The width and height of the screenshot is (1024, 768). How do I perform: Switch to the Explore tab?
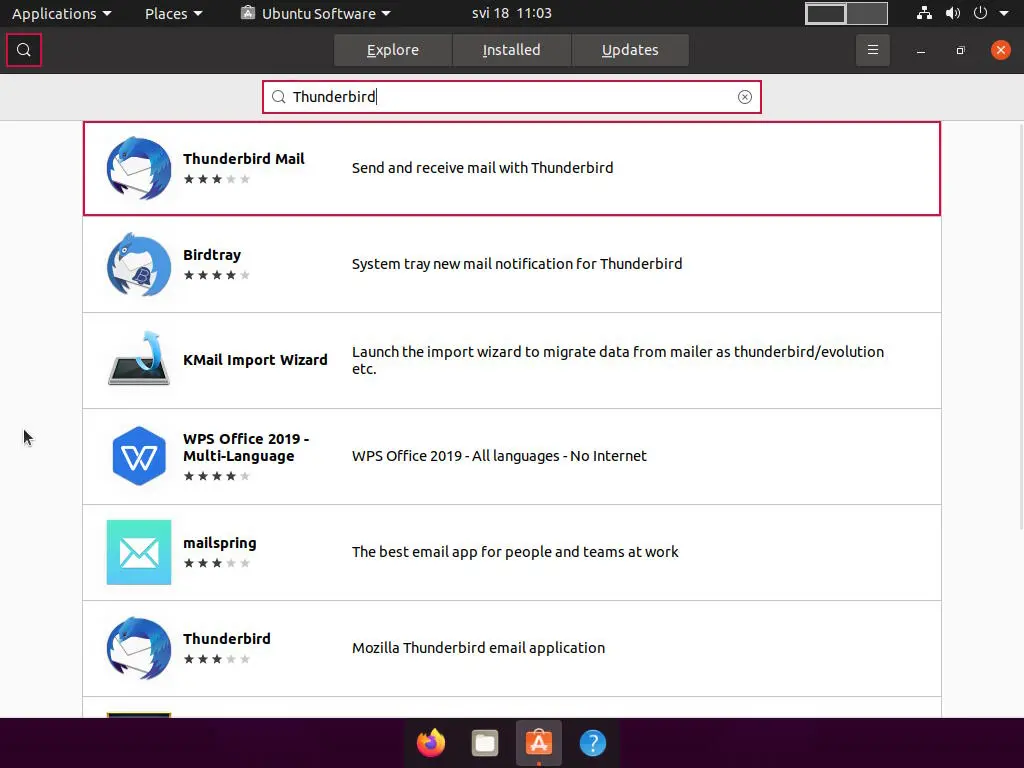point(393,50)
